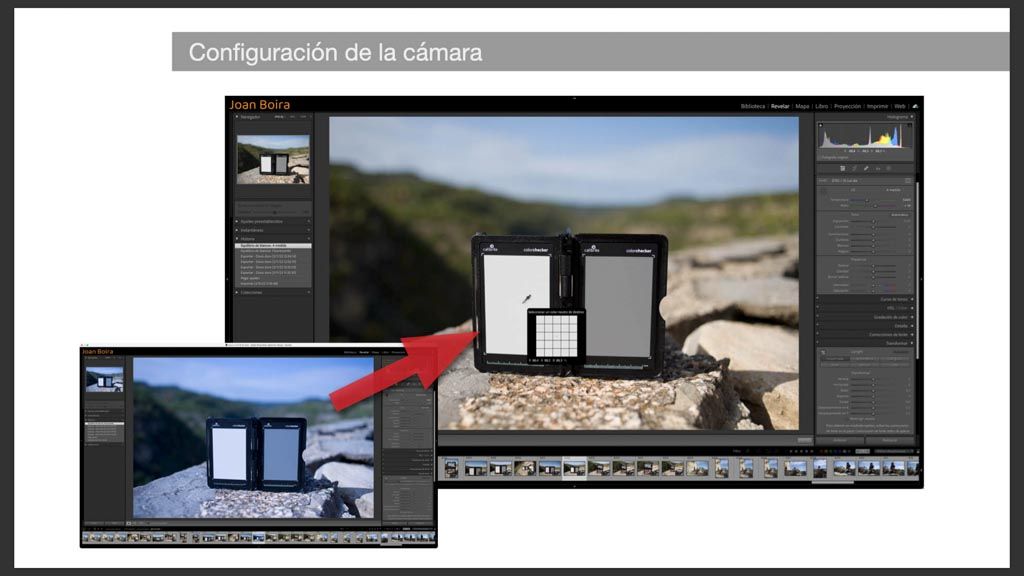Collapse the Navegador panel
The height and width of the screenshot is (576, 1024).
coord(234,117)
